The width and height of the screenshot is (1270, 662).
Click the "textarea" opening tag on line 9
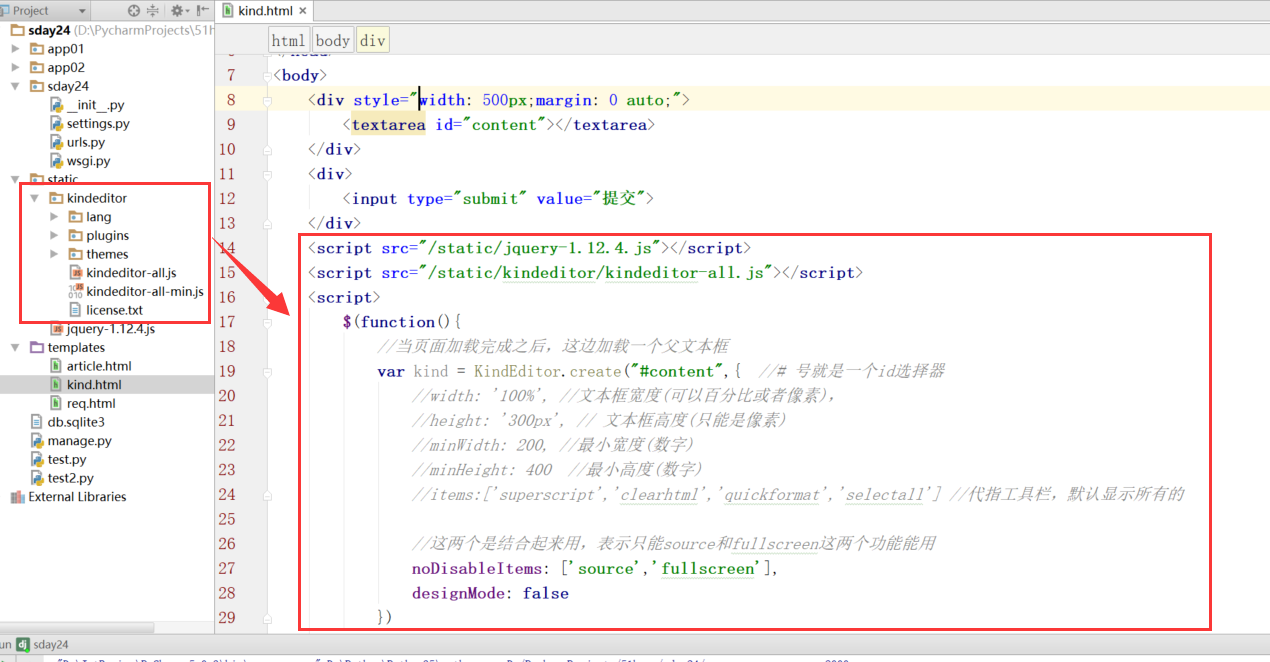388,125
